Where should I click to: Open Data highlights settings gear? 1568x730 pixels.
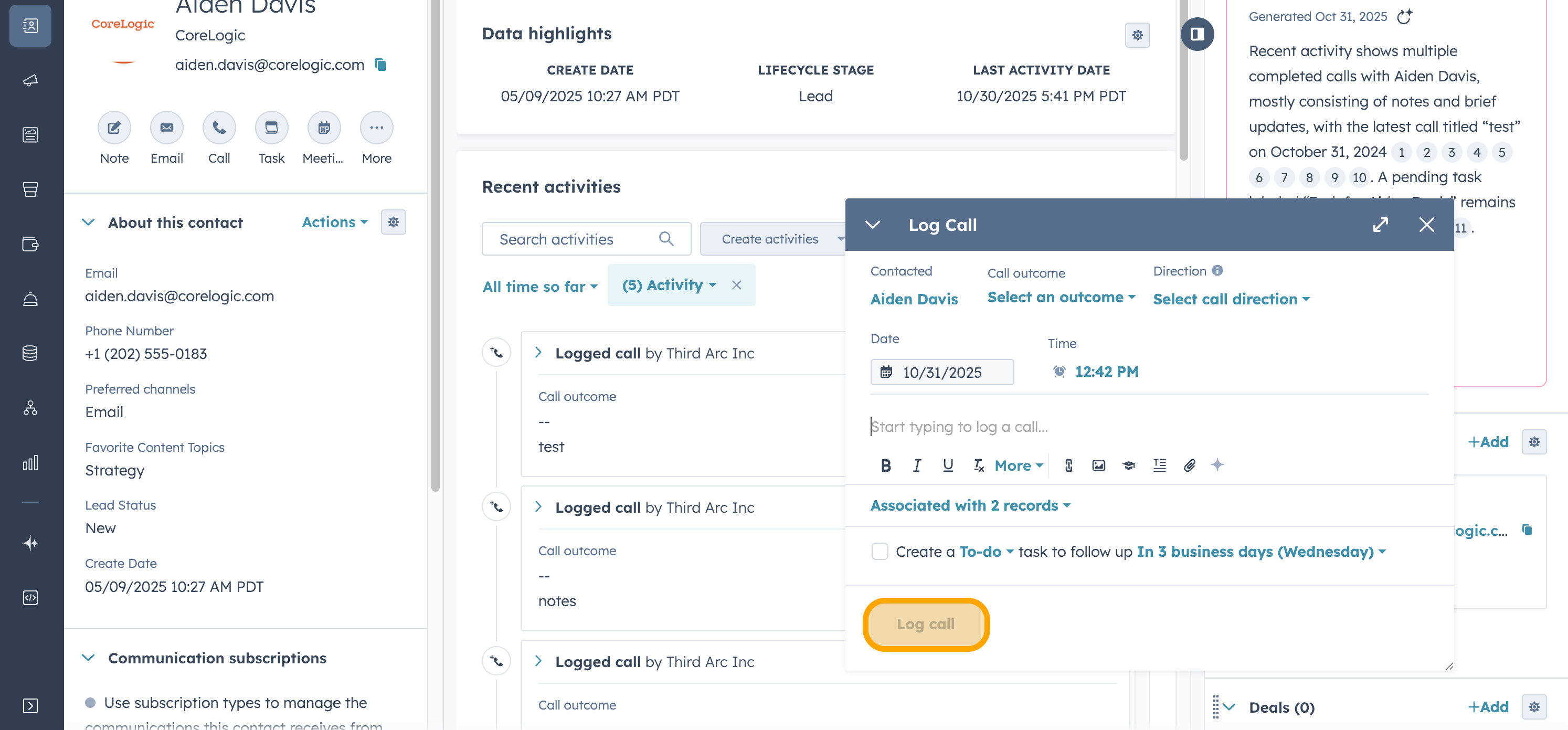tap(1137, 35)
